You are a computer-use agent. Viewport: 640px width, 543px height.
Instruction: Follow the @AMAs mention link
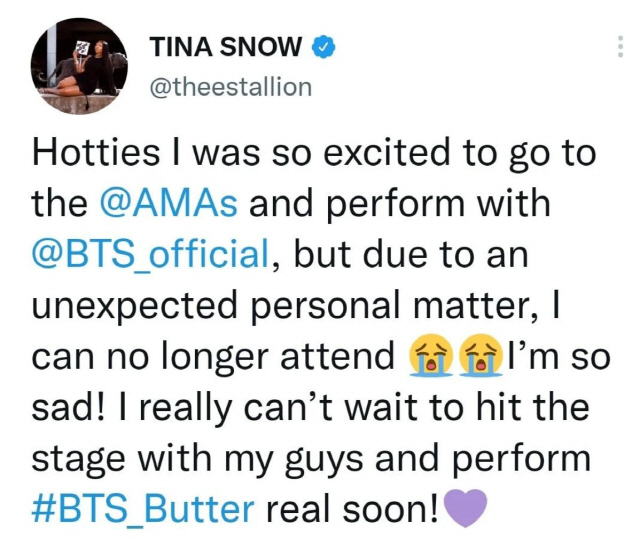(x=170, y=203)
